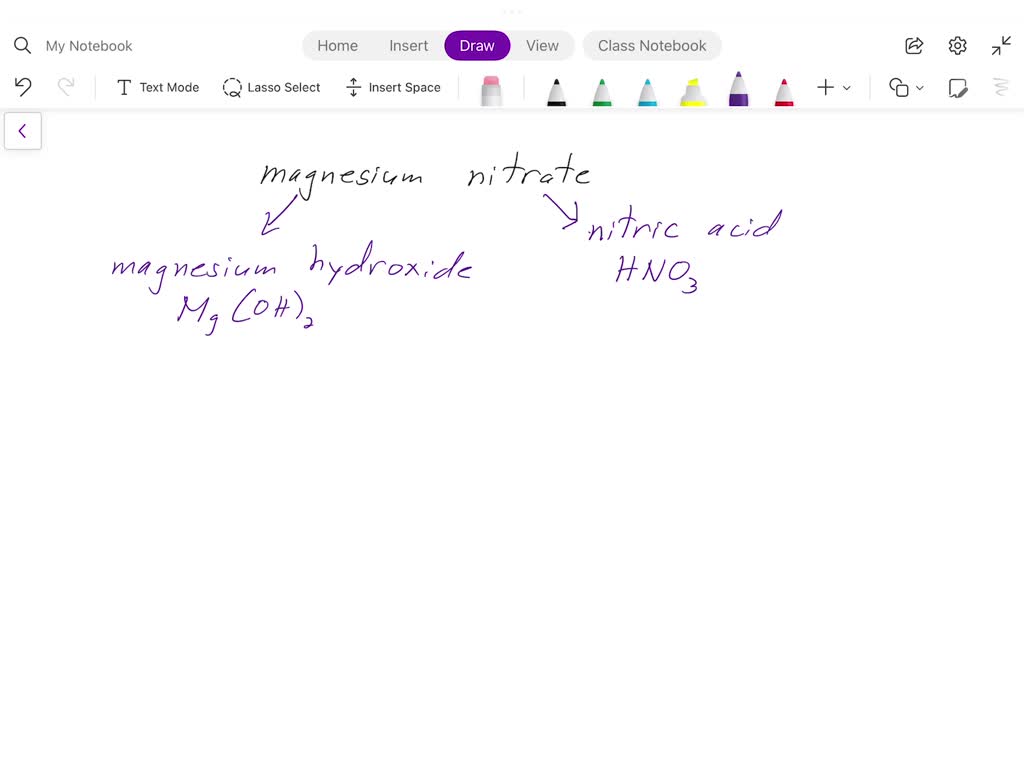
Task: Select the red pen
Action: pyautogui.click(x=784, y=88)
